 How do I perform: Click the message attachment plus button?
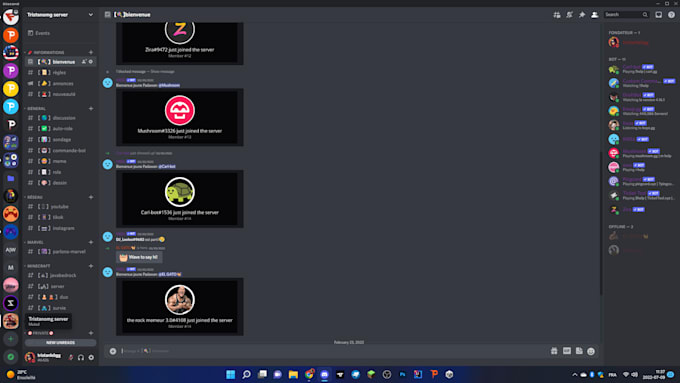point(113,351)
